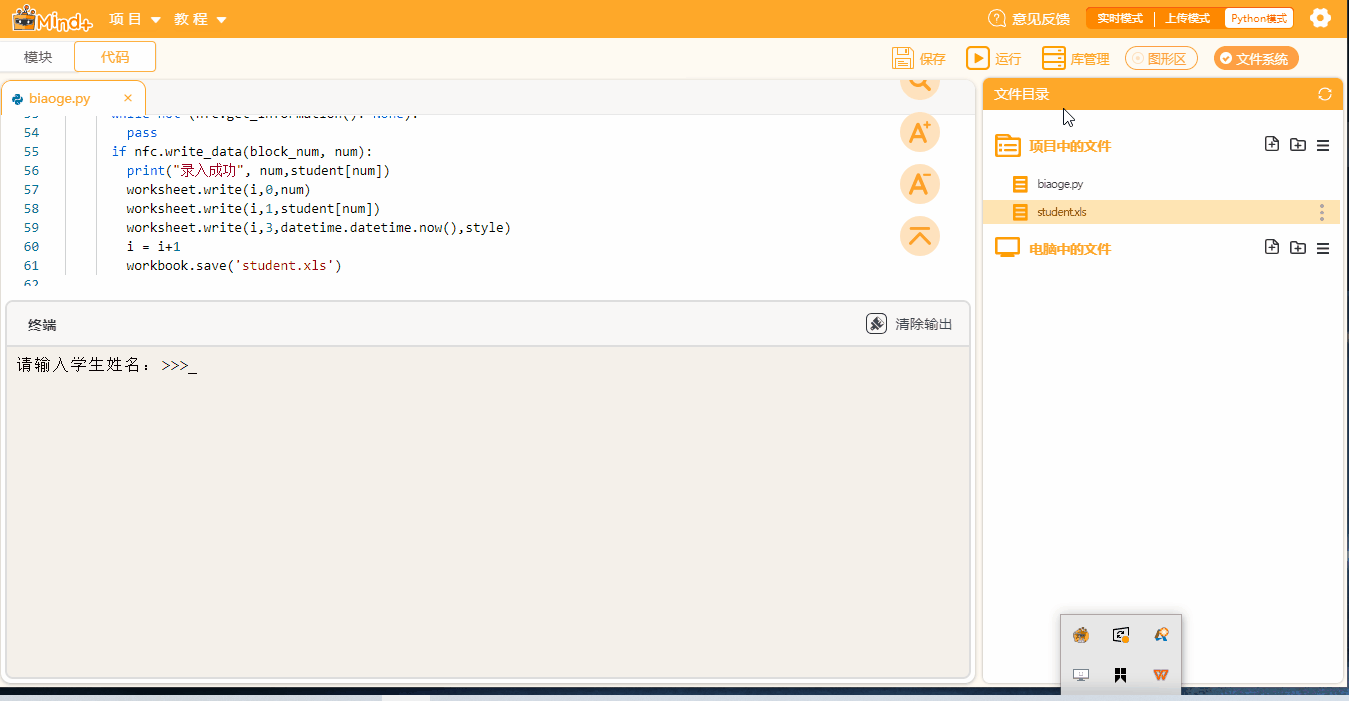Click the 运行 run button
Viewport: 1349px width, 701px height.
[994, 58]
